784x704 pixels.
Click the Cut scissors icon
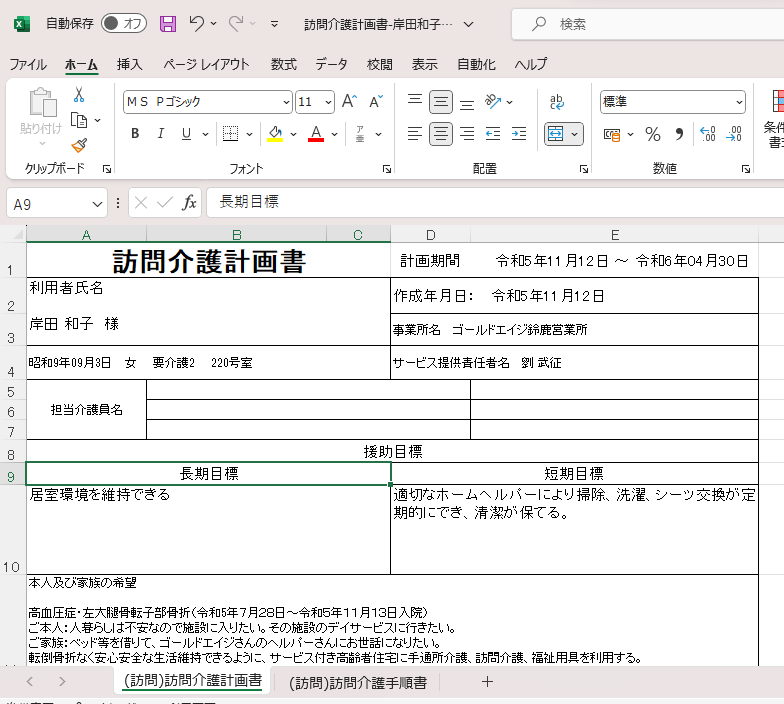[79, 94]
